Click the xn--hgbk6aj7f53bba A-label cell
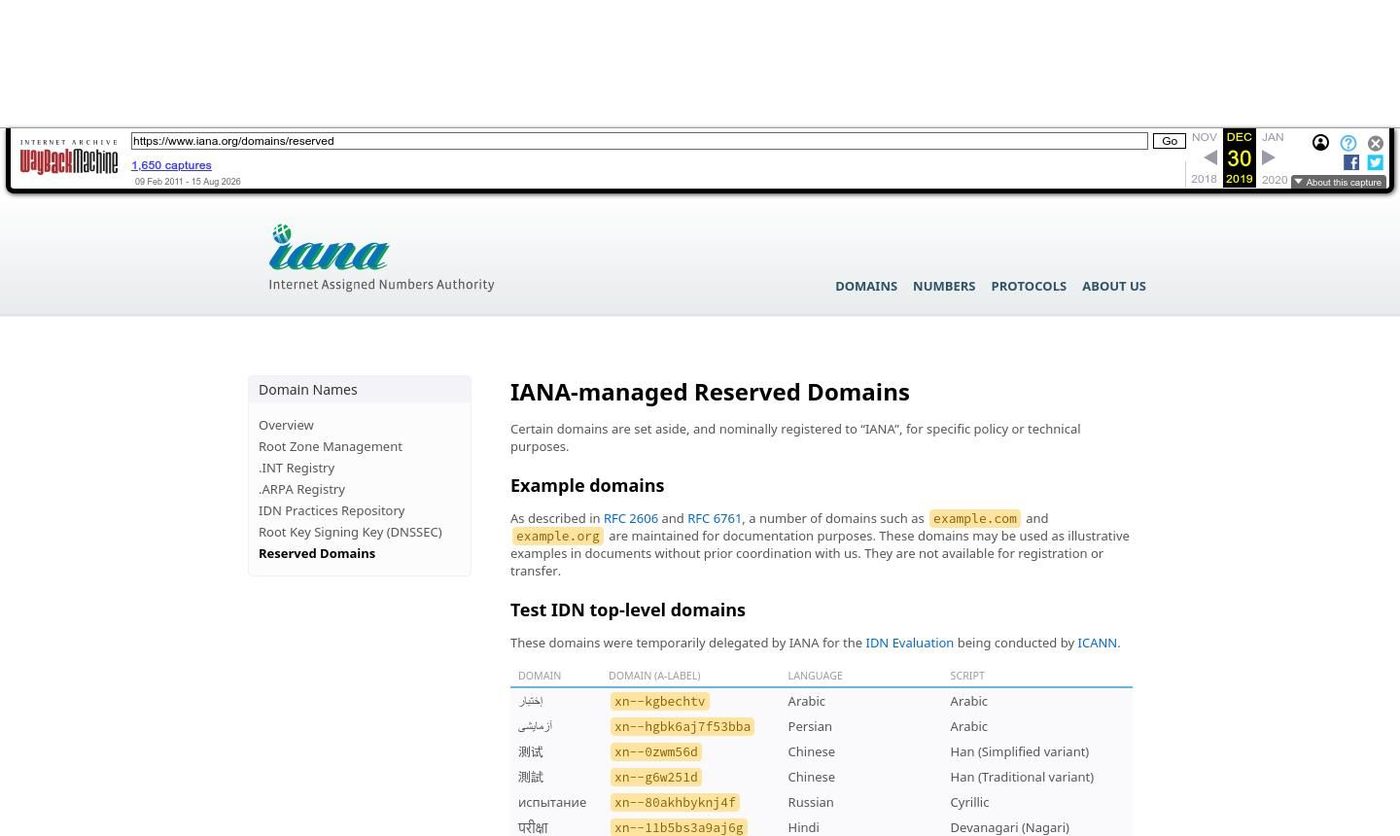The width and height of the screenshot is (1400, 836). click(x=682, y=727)
